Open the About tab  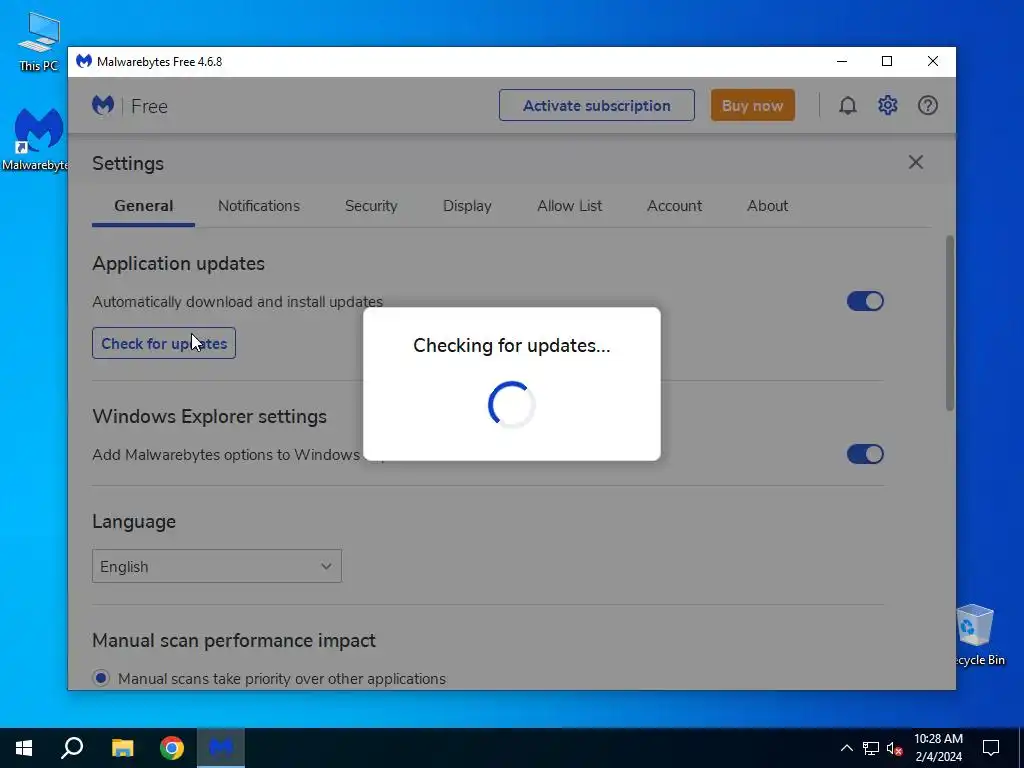click(x=767, y=206)
